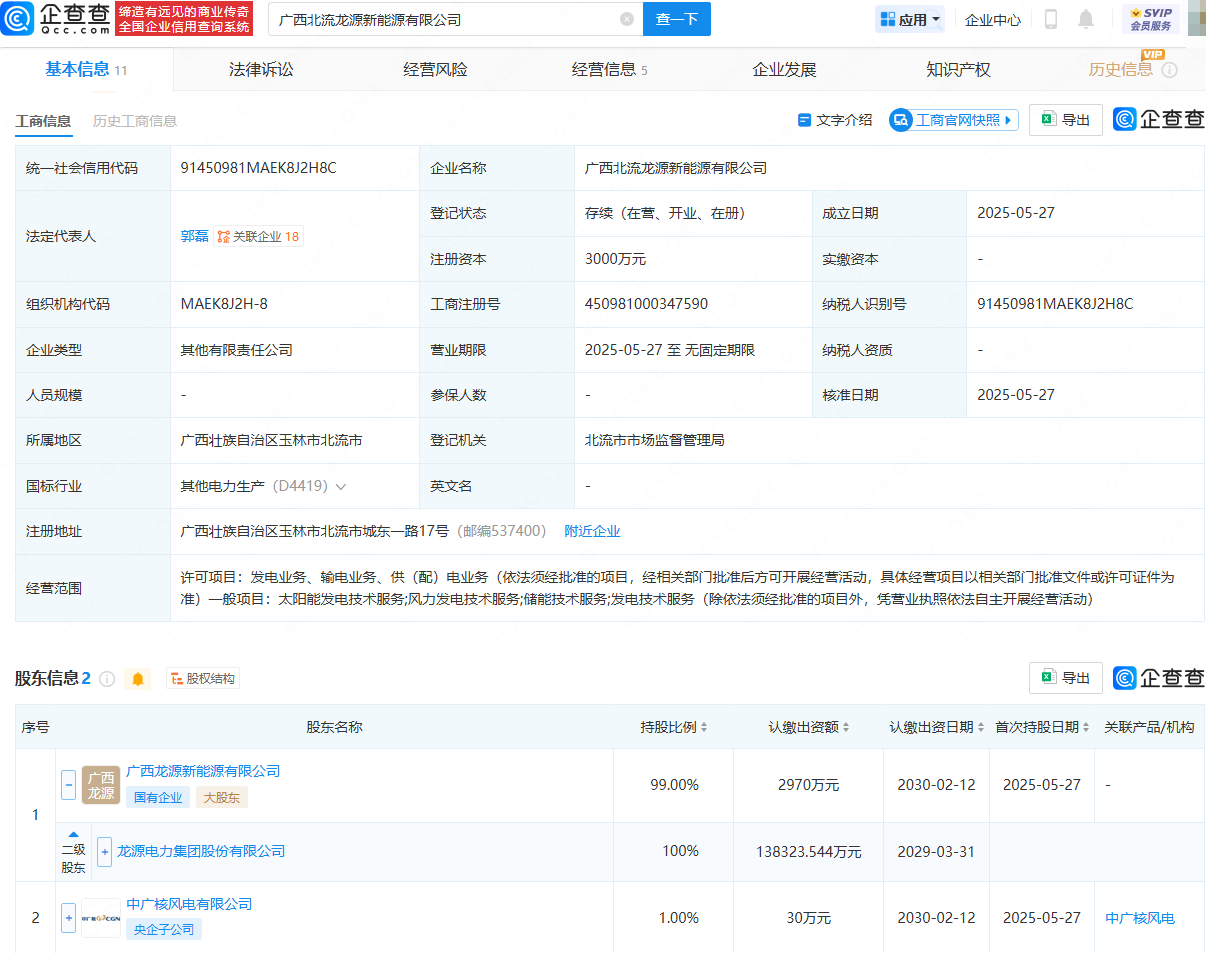Open the 经营风险 tab
This screenshot has width=1206, height=953.
pyautogui.click(x=435, y=70)
